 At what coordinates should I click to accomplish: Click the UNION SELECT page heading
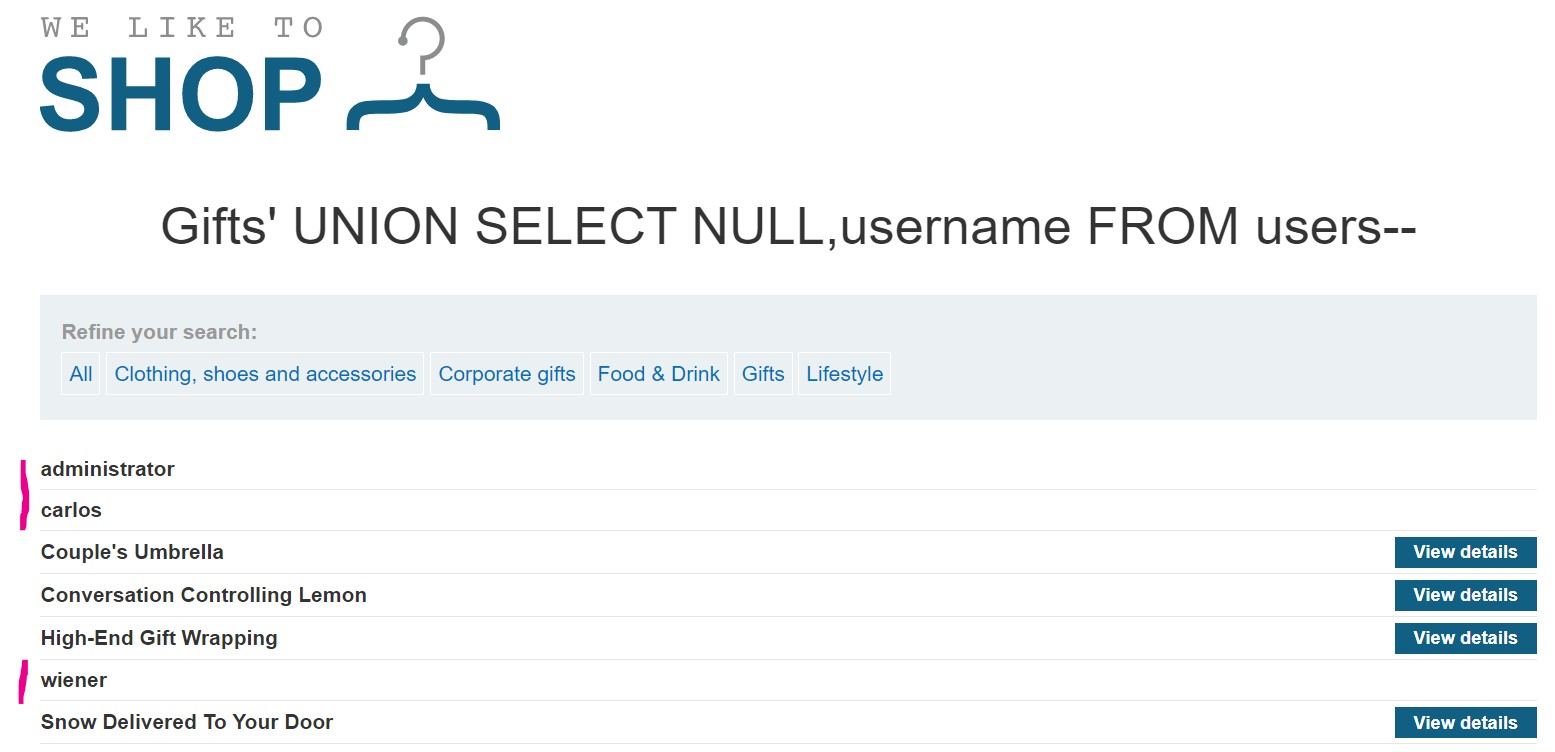coord(788,227)
